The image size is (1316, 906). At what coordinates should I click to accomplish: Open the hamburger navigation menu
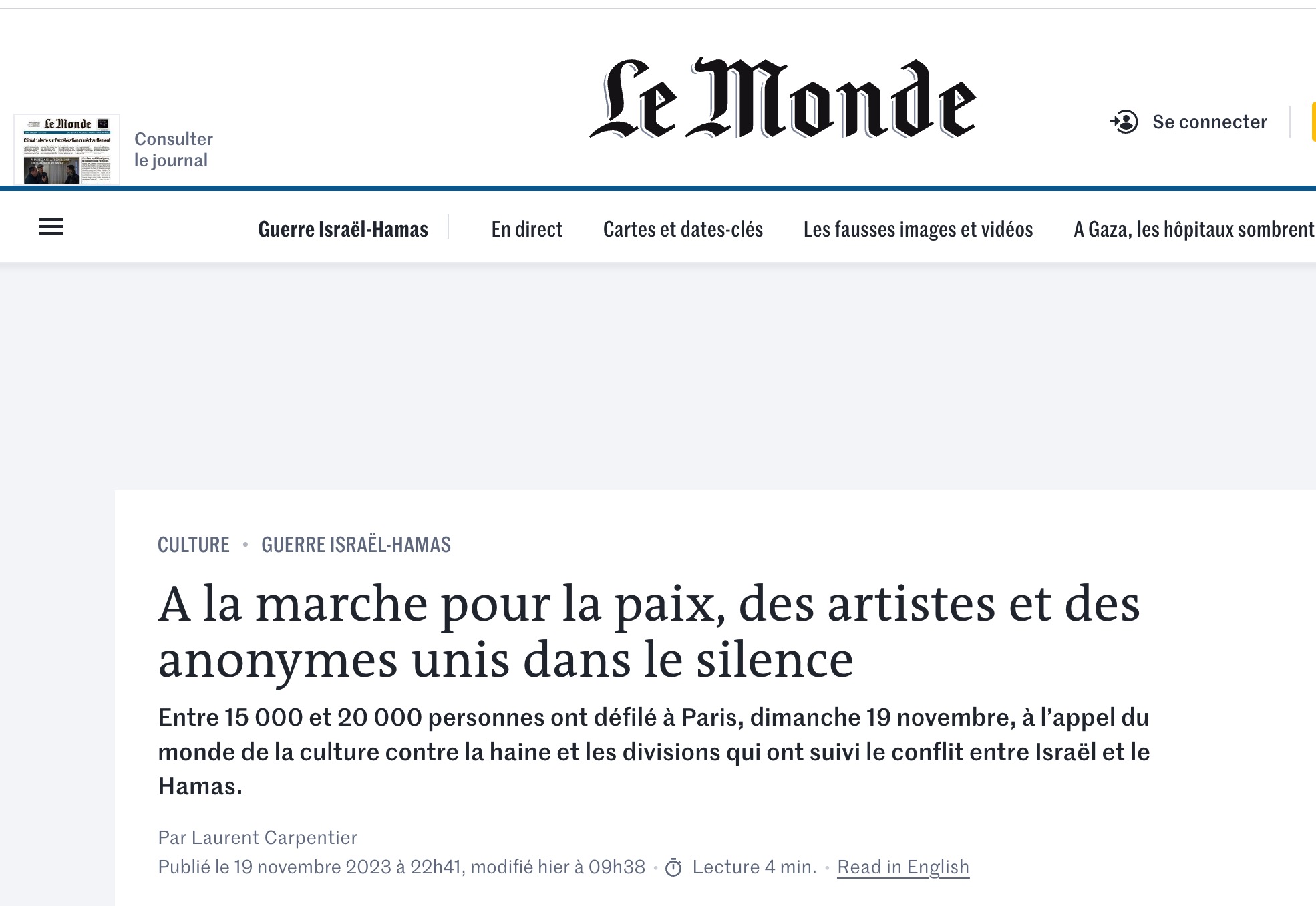click(x=51, y=227)
